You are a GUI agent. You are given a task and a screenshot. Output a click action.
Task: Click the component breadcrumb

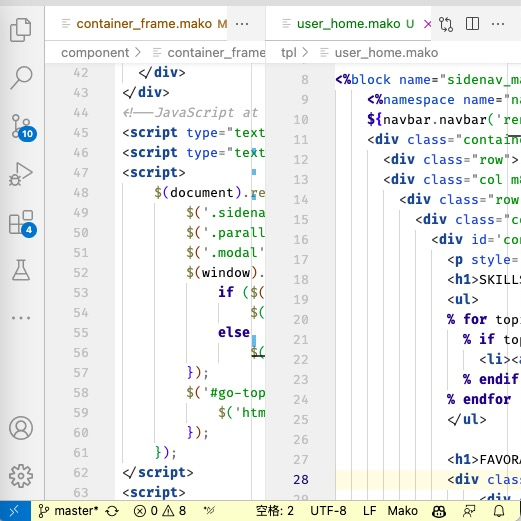[x=95, y=53]
